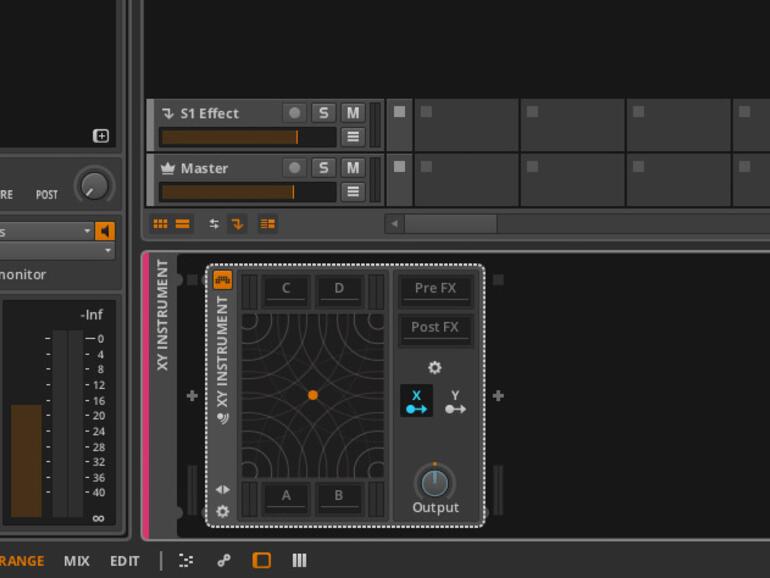Arm record on S1 Effect track
Viewport: 770px width, 578px height.
[x=294, y=113]
